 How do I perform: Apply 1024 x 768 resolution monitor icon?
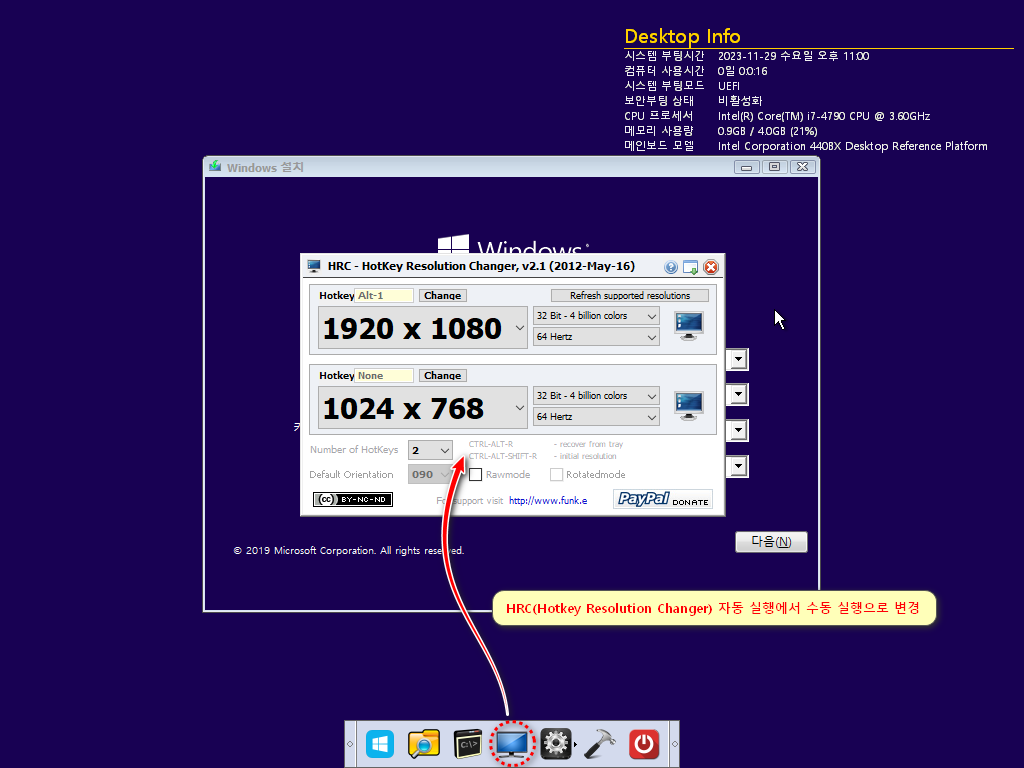tap(689, 406)
